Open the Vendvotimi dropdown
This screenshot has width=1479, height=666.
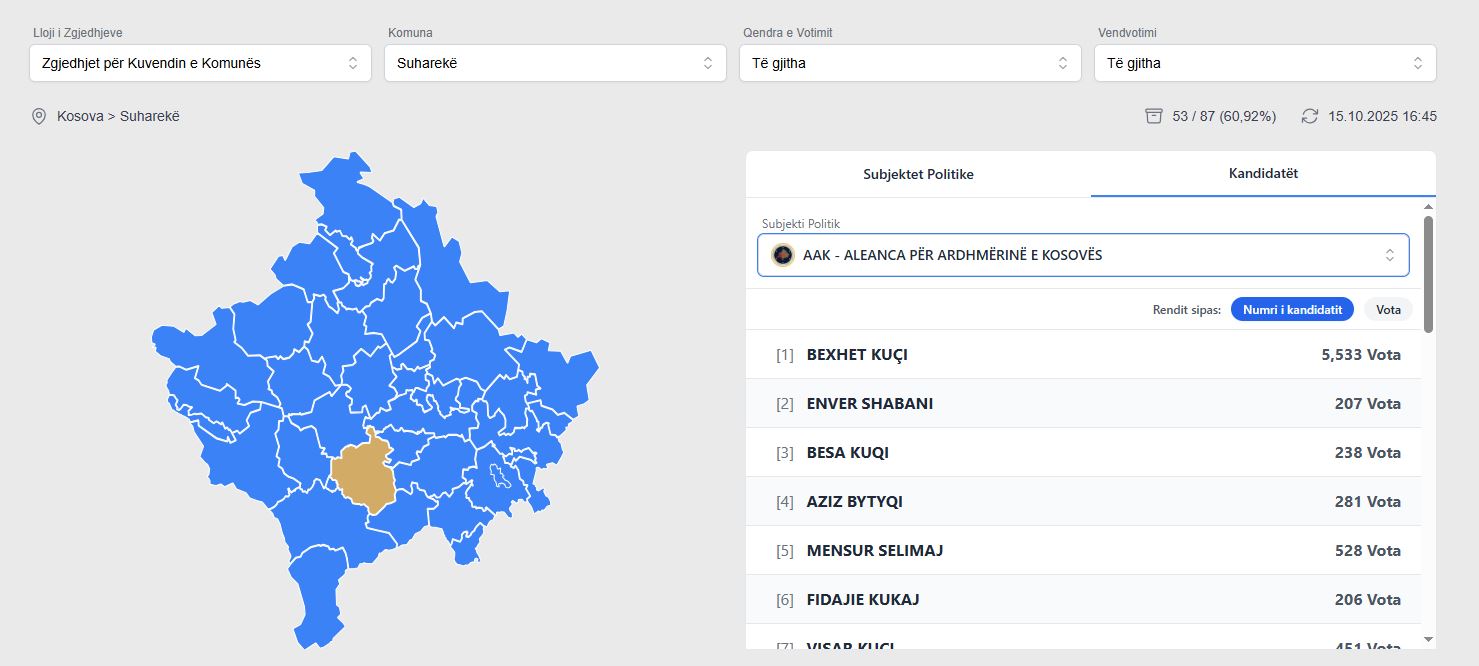point(1265,63)
